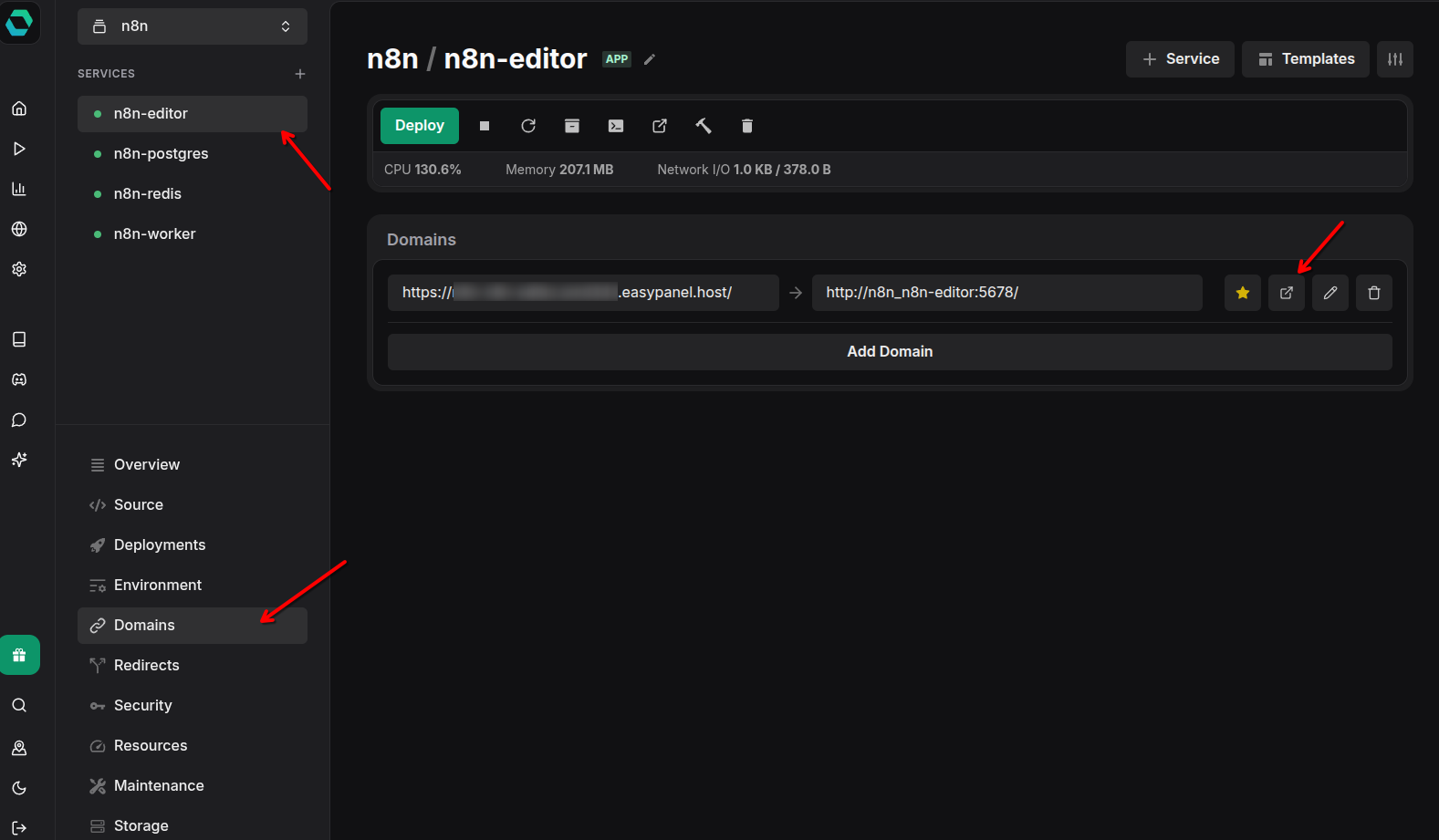Open the Redirects section

point(193,666)
